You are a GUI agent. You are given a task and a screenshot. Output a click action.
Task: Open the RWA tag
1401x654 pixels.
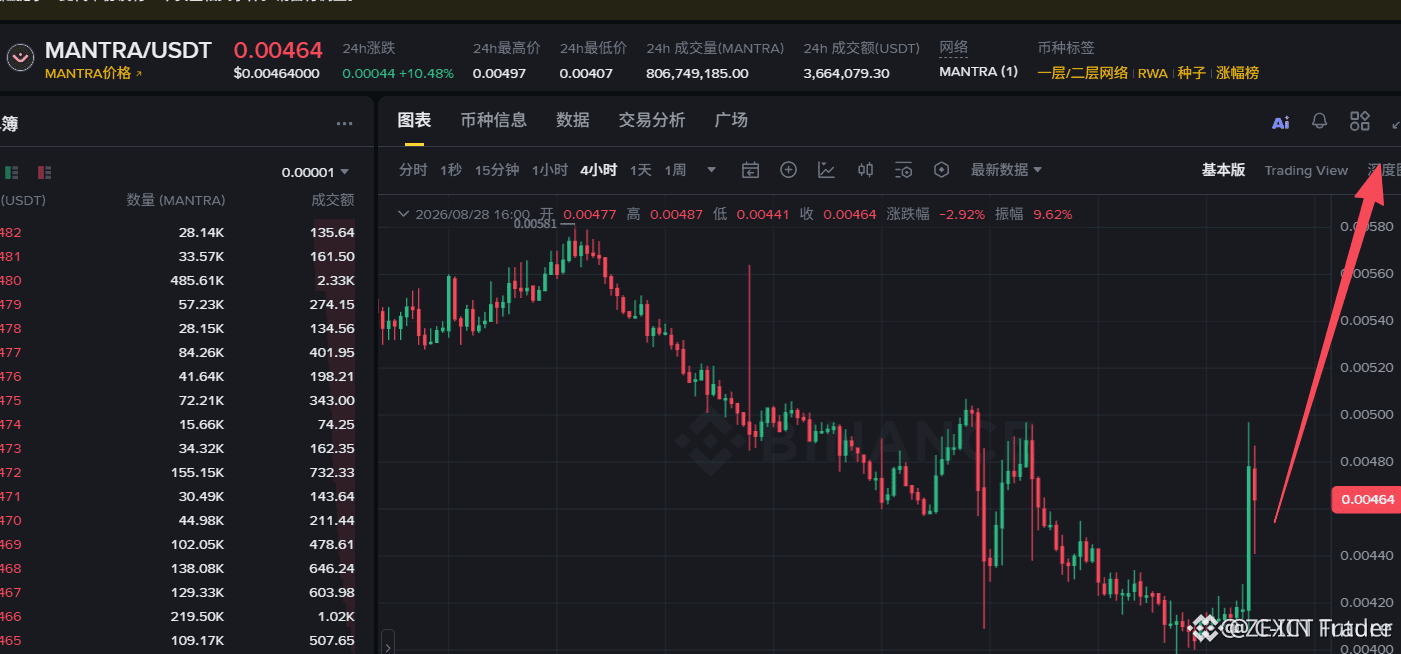(1153, 73)
